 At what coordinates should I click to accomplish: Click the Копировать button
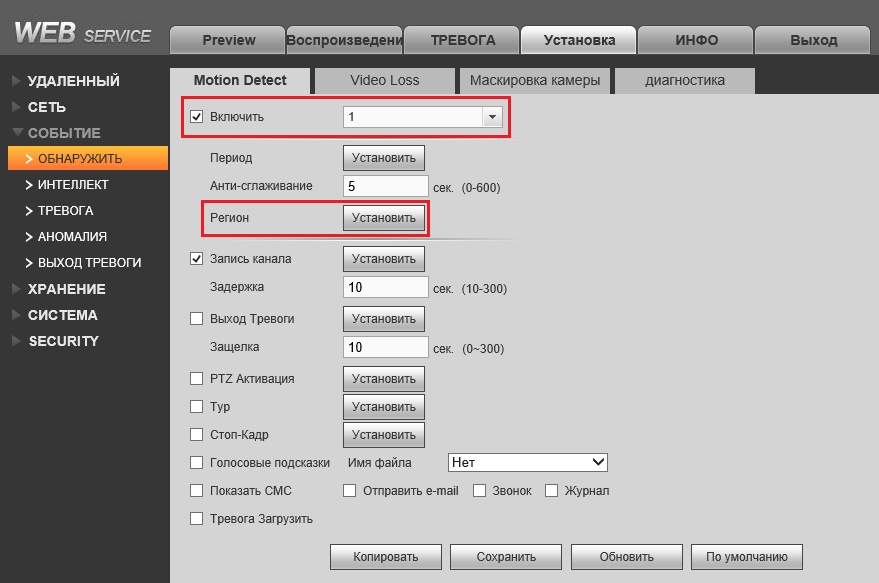pos(386,557)
